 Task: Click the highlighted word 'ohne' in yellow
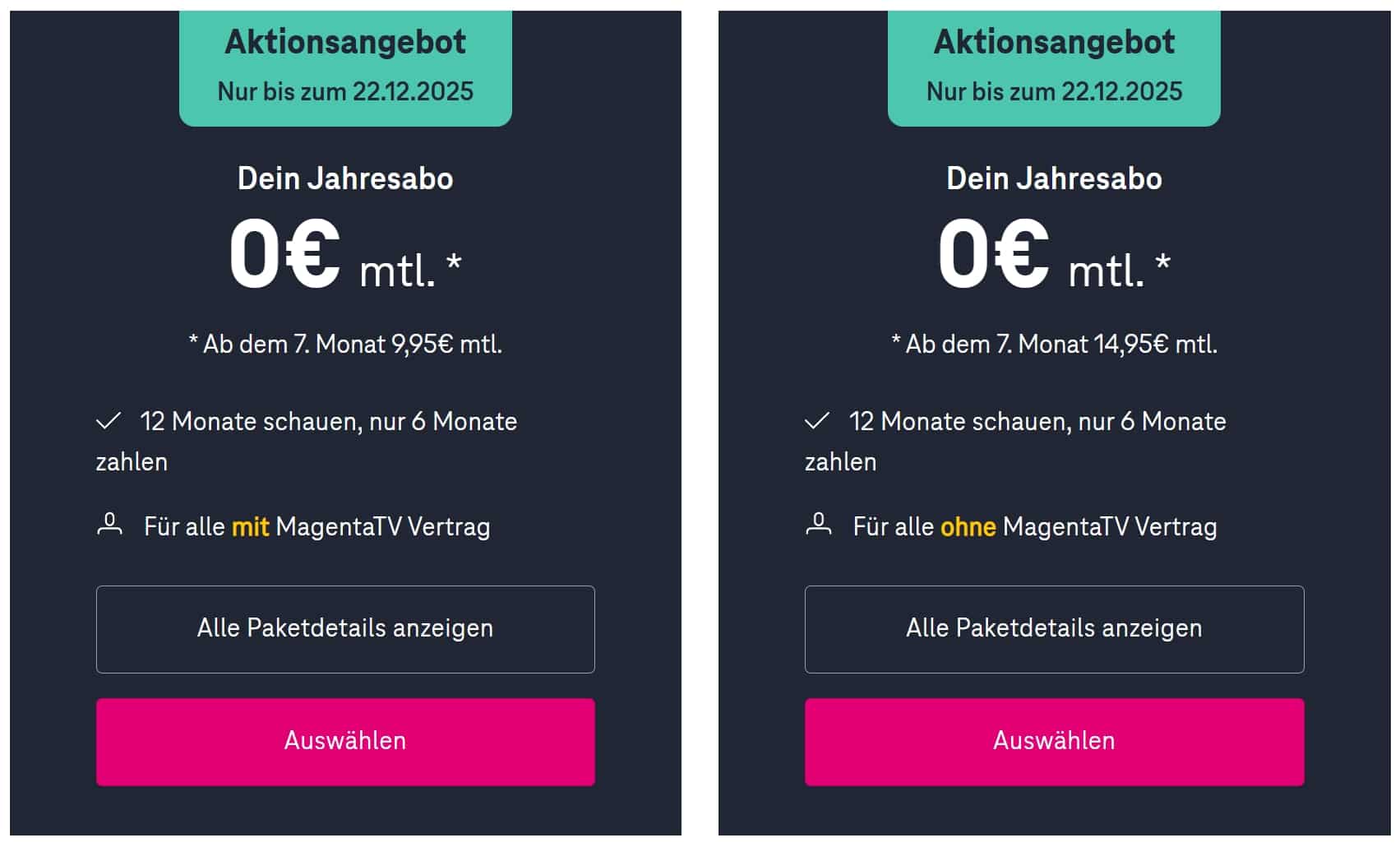coord(968,526)
